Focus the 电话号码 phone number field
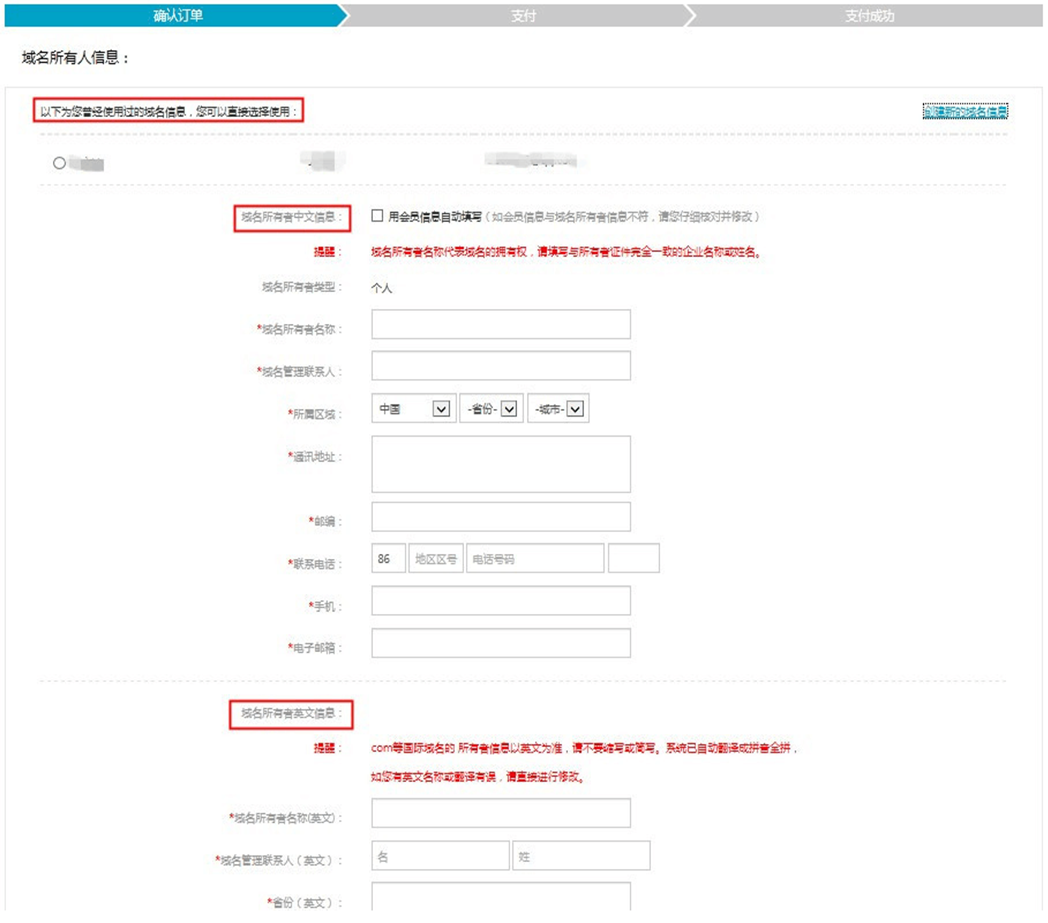The width and height of the screenshot is (1048, 923). click(x=534, y=559)
